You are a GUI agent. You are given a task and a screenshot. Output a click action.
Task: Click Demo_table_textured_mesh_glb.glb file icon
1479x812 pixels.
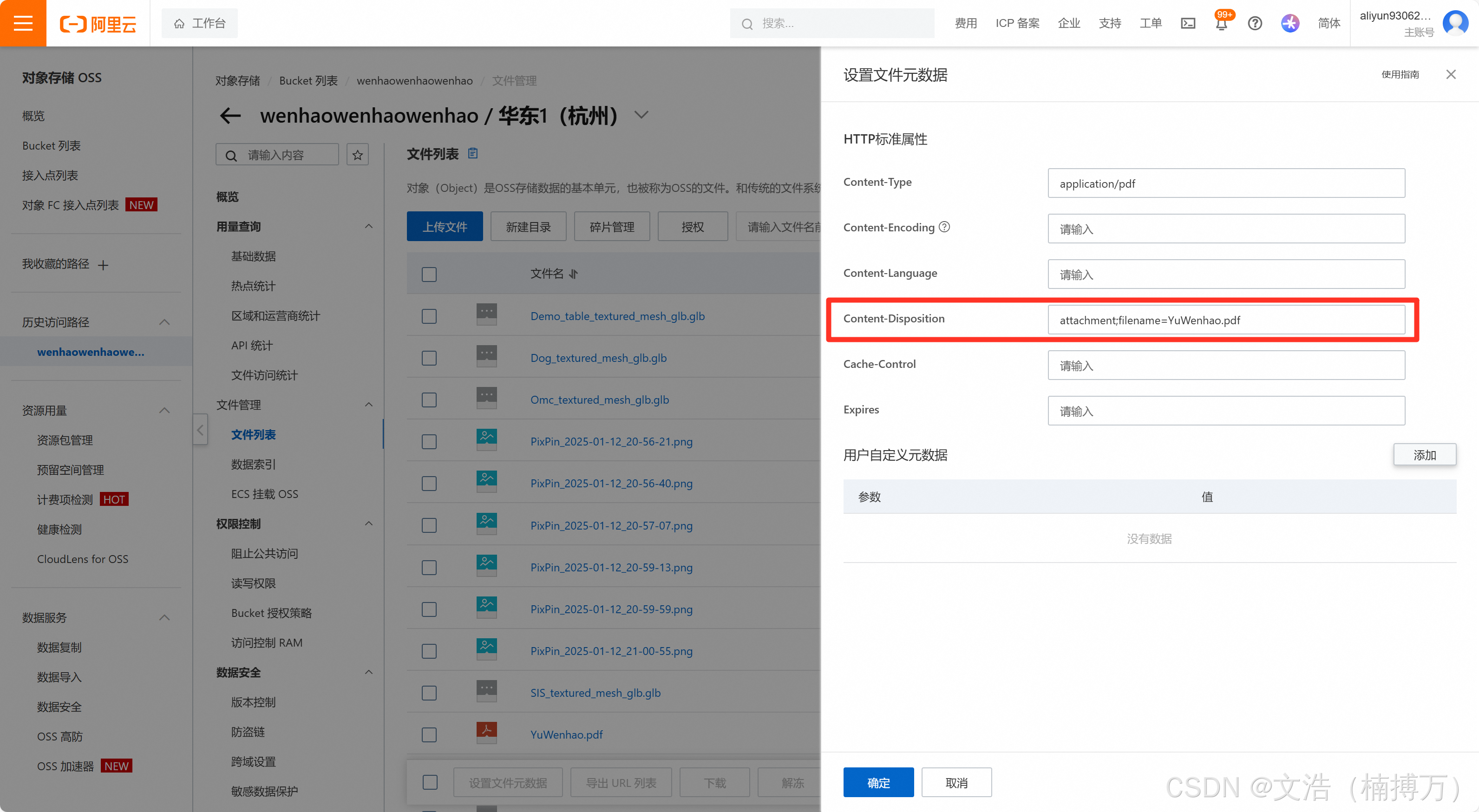tap(486, 314)
